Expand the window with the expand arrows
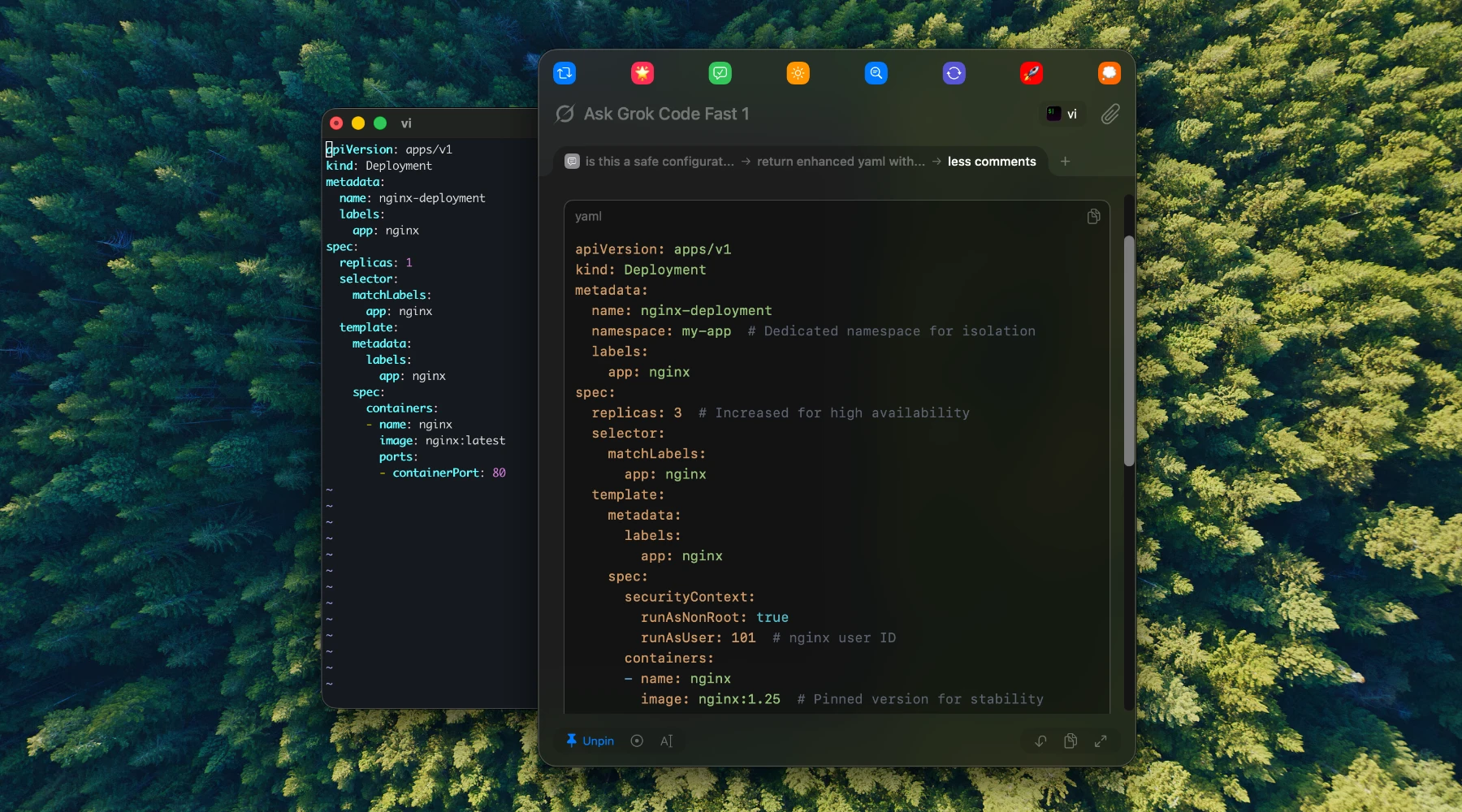The image size is (1462, 812). (x=1101, y=741)
